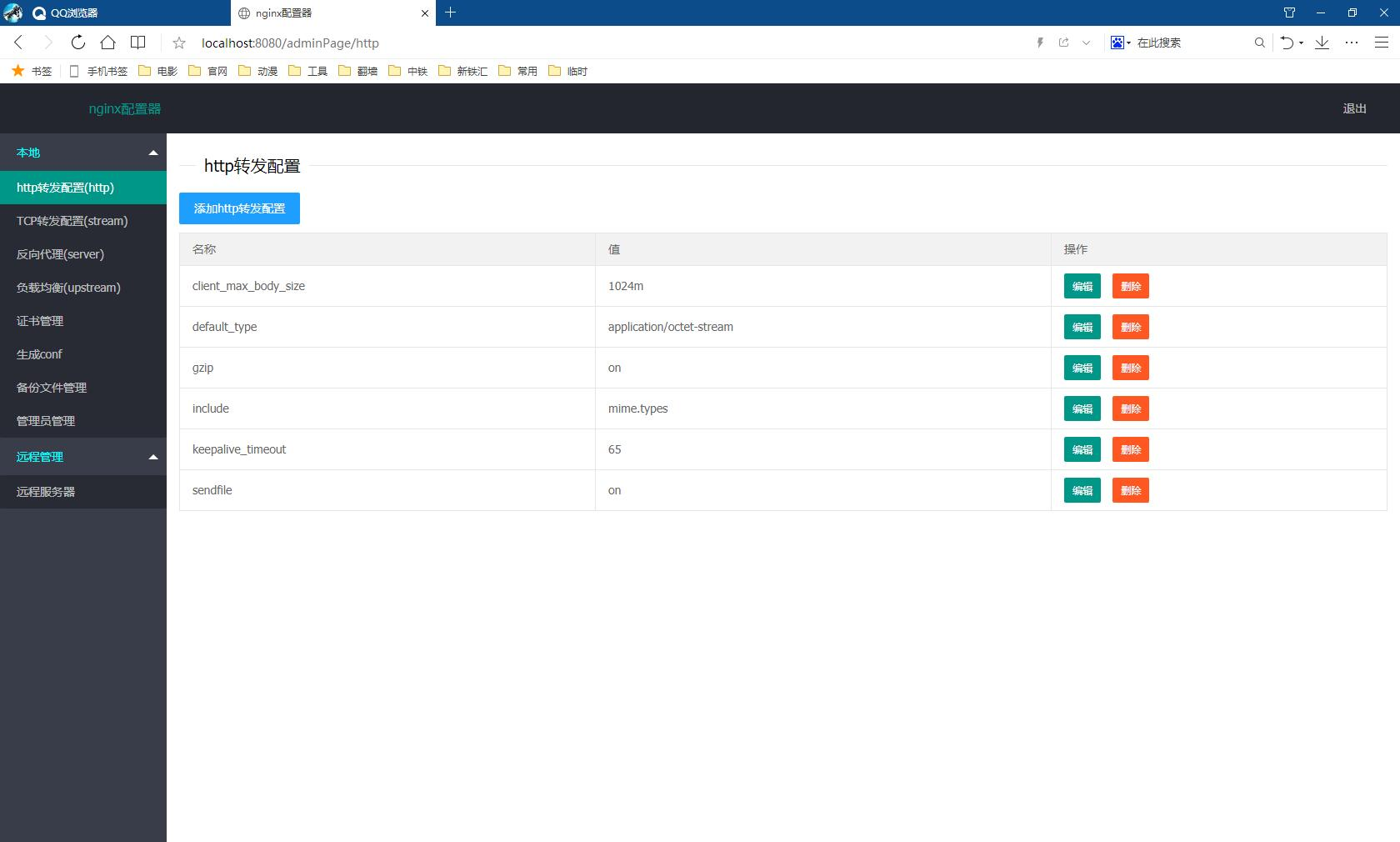Screen dimensions: 1400x842
Task: Open the downloads icon
Action: pos(1322,43)
